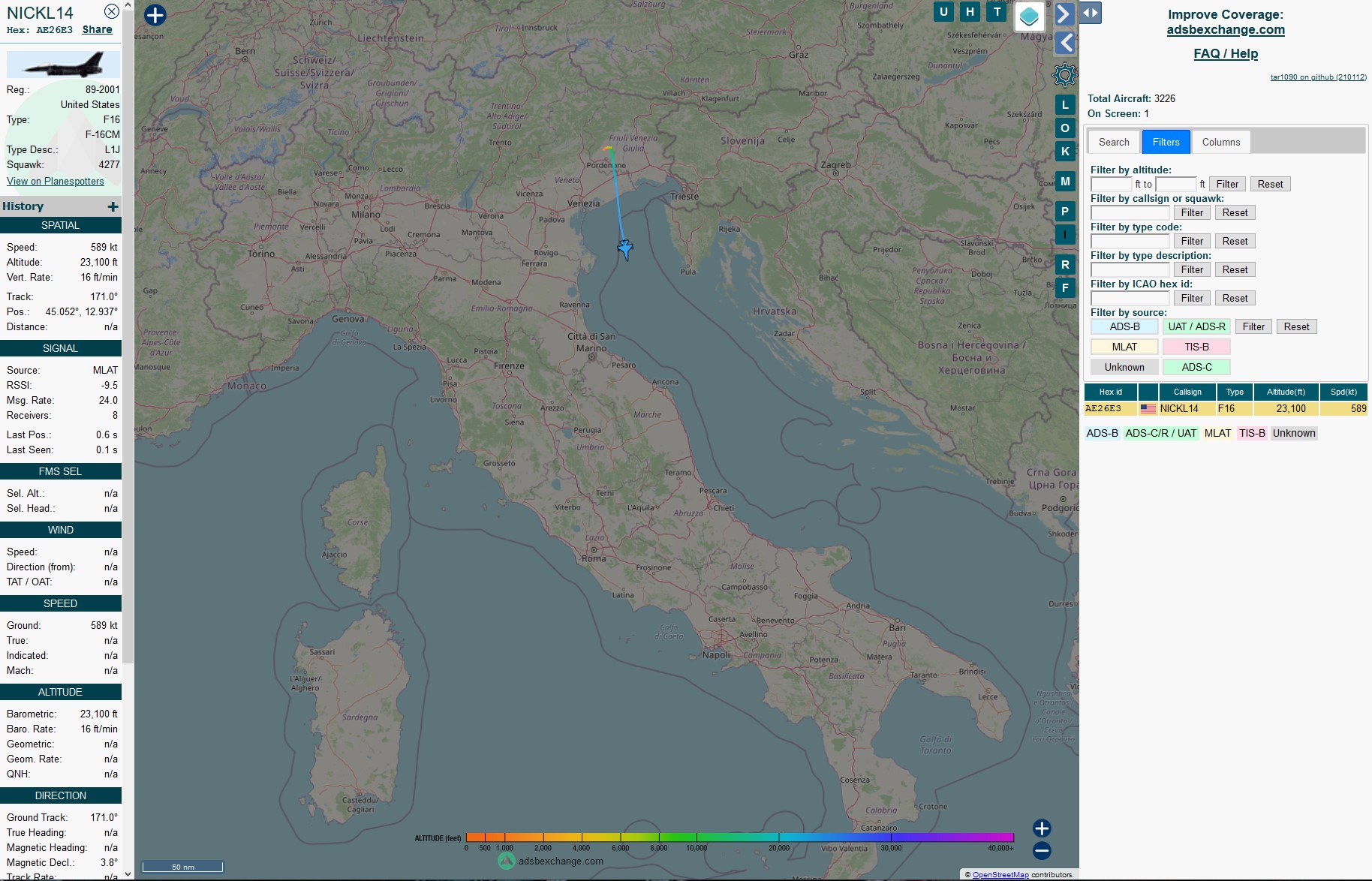
Task: Reset the type description filter
Action: [1235, 269]
